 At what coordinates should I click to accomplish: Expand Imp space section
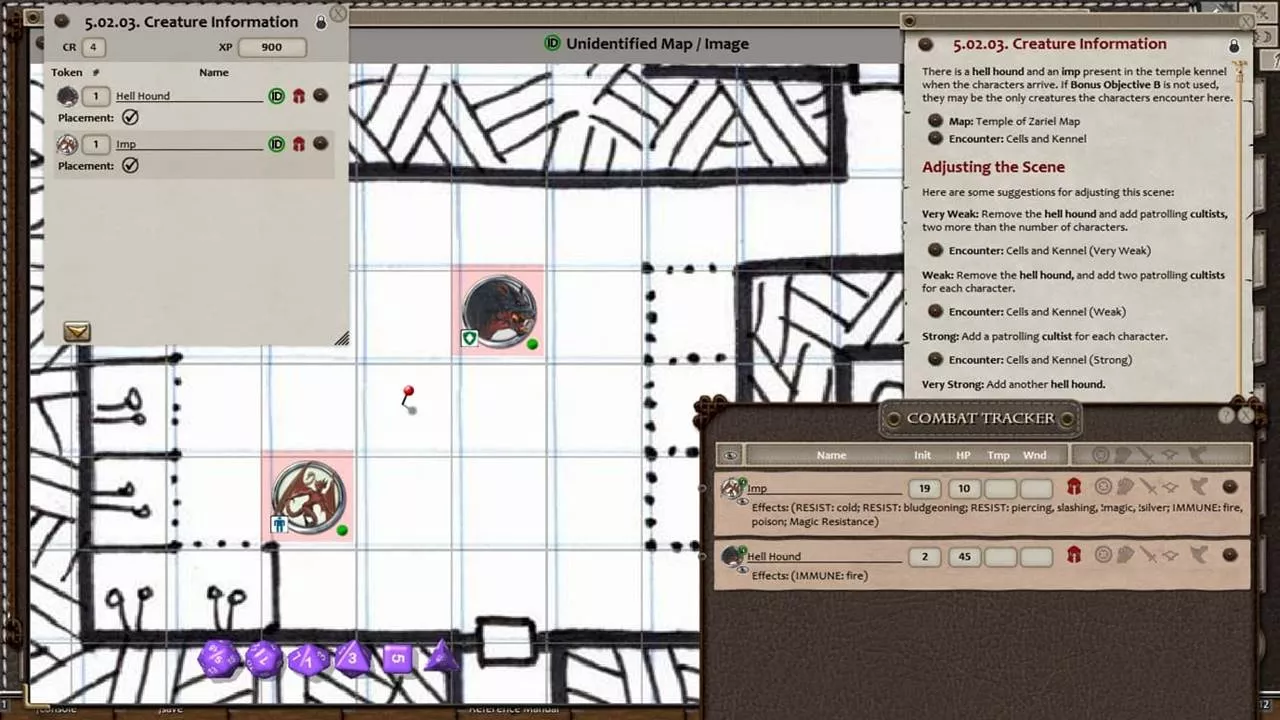[1171, 487]
